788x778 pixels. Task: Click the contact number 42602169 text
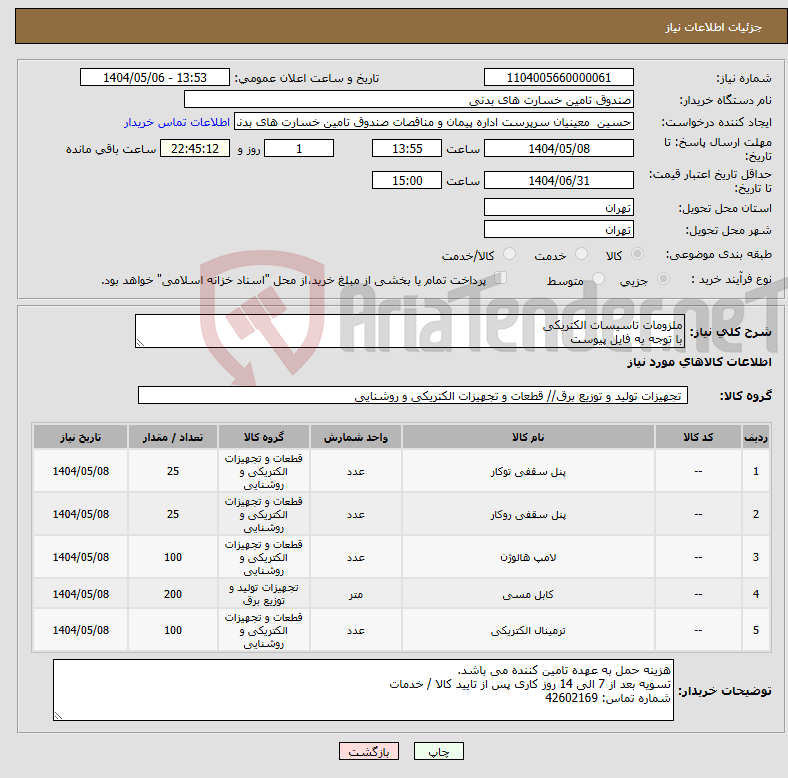pos(571,698)
